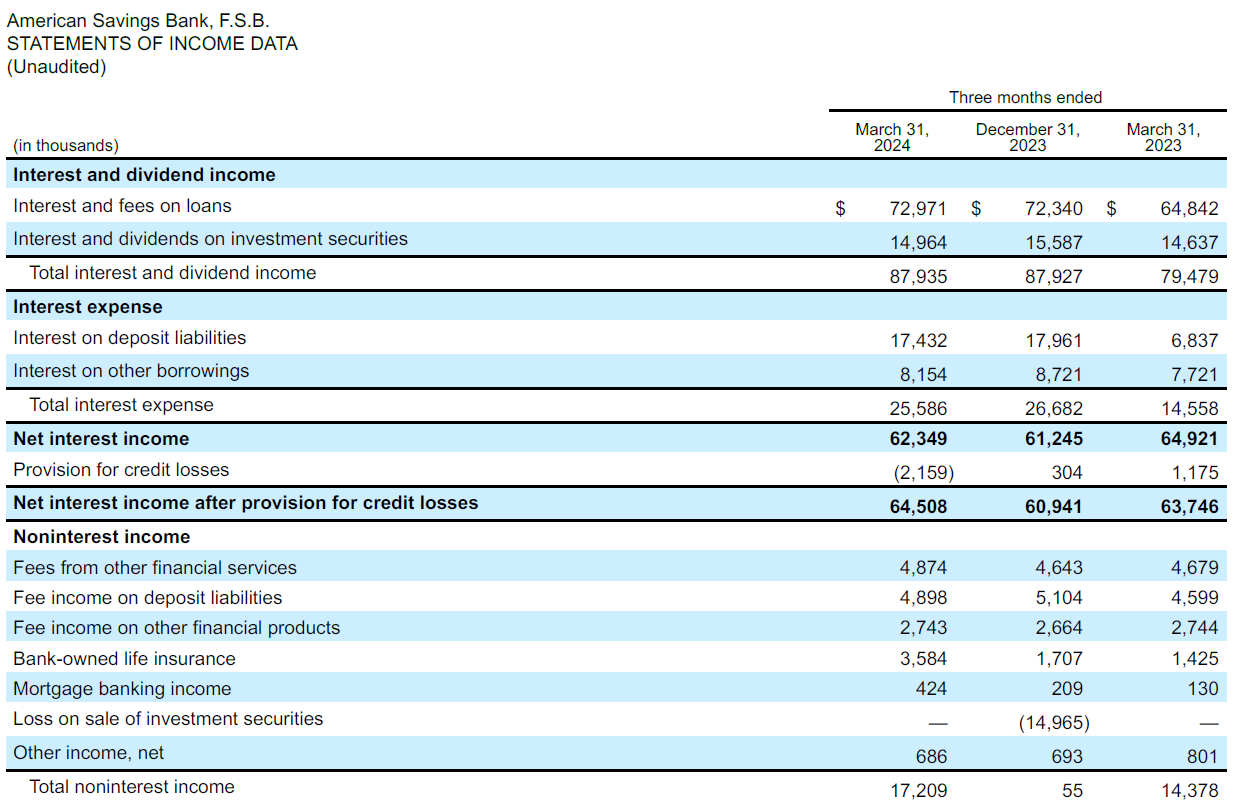1235x802 pixels.
Task: Click the value 801
Action: pos(1203,757)
